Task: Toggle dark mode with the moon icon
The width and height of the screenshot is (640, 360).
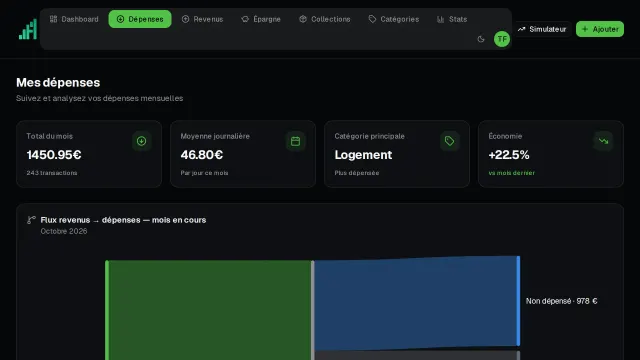Action: coord(481,39)
